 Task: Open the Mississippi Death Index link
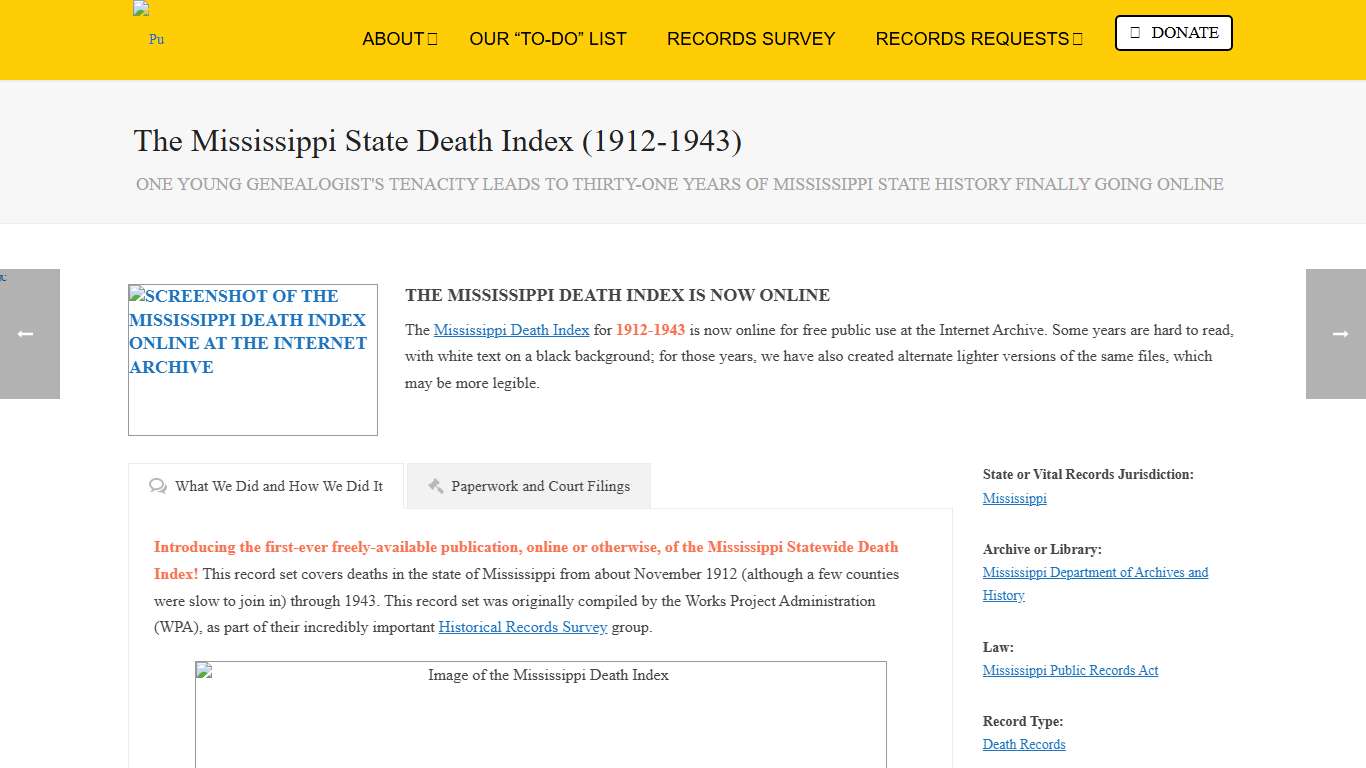(511, 330)
